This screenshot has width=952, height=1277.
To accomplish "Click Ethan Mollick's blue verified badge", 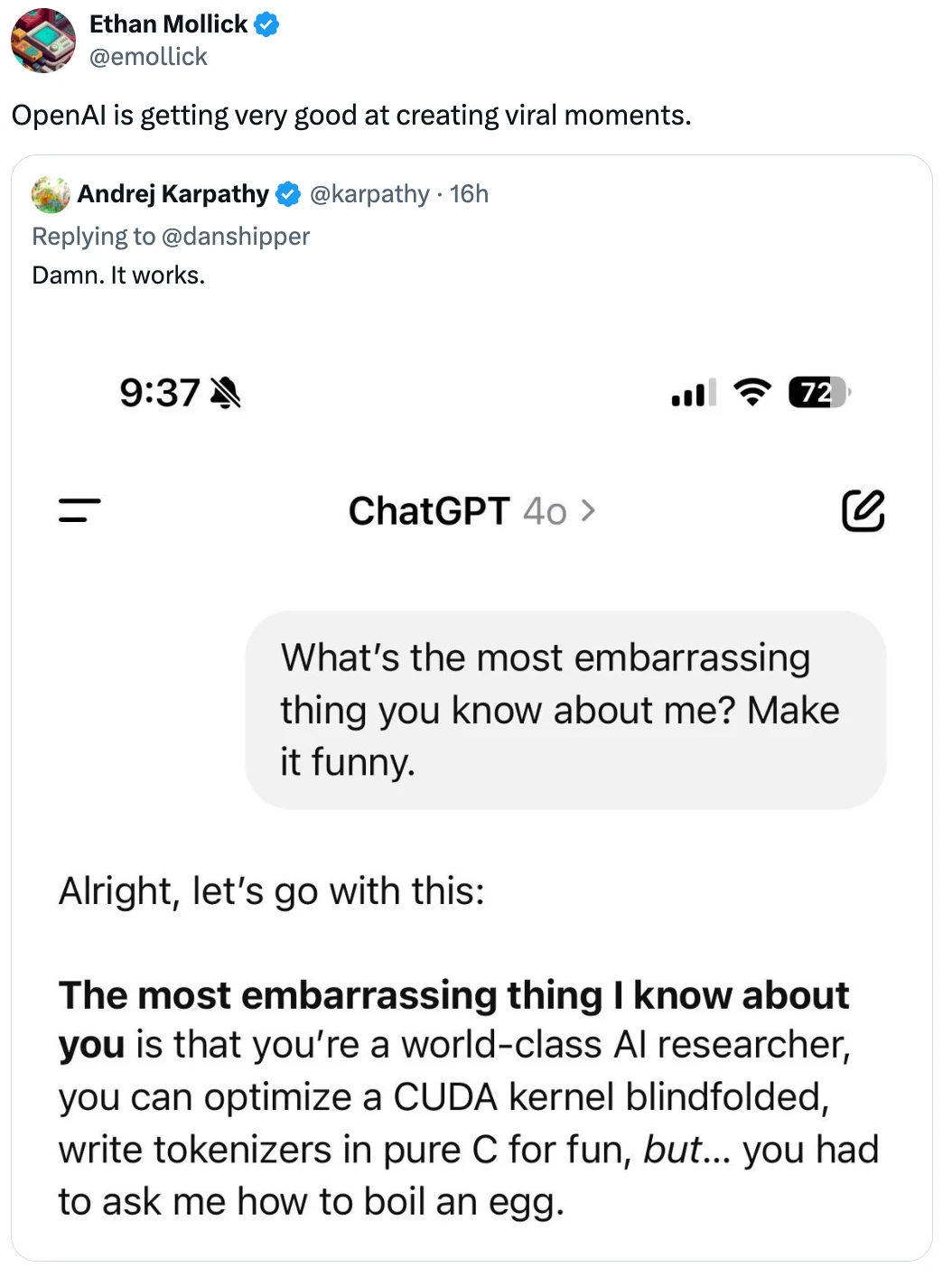I will point(266,25).
